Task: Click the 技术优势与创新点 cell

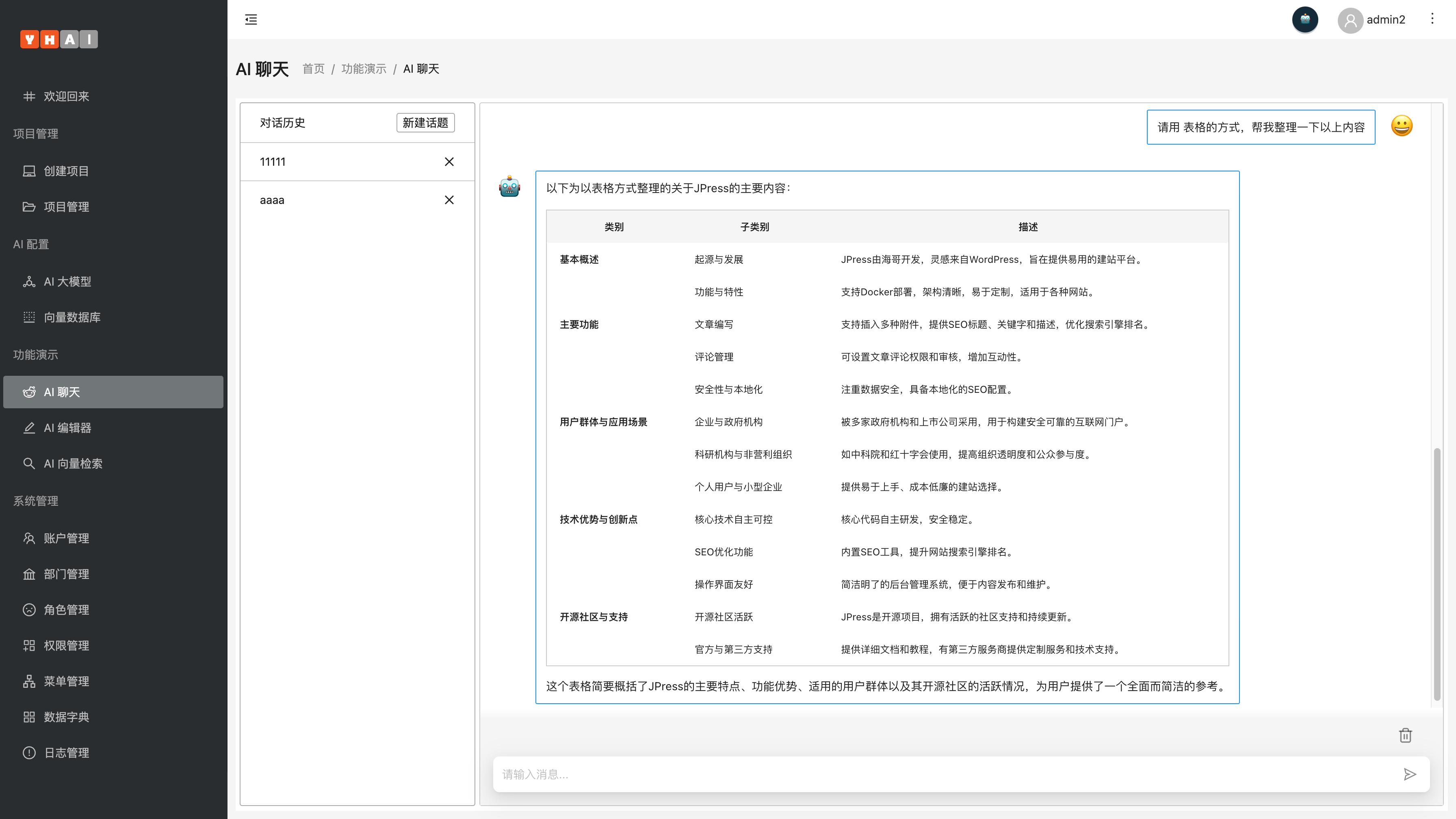Action: [x=598, y=520]
